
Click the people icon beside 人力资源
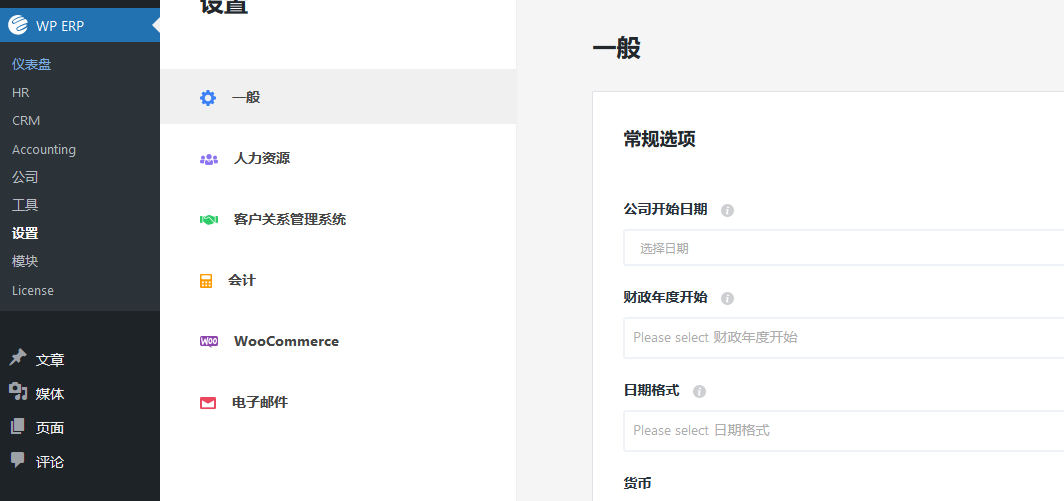(x=208, y=160)
